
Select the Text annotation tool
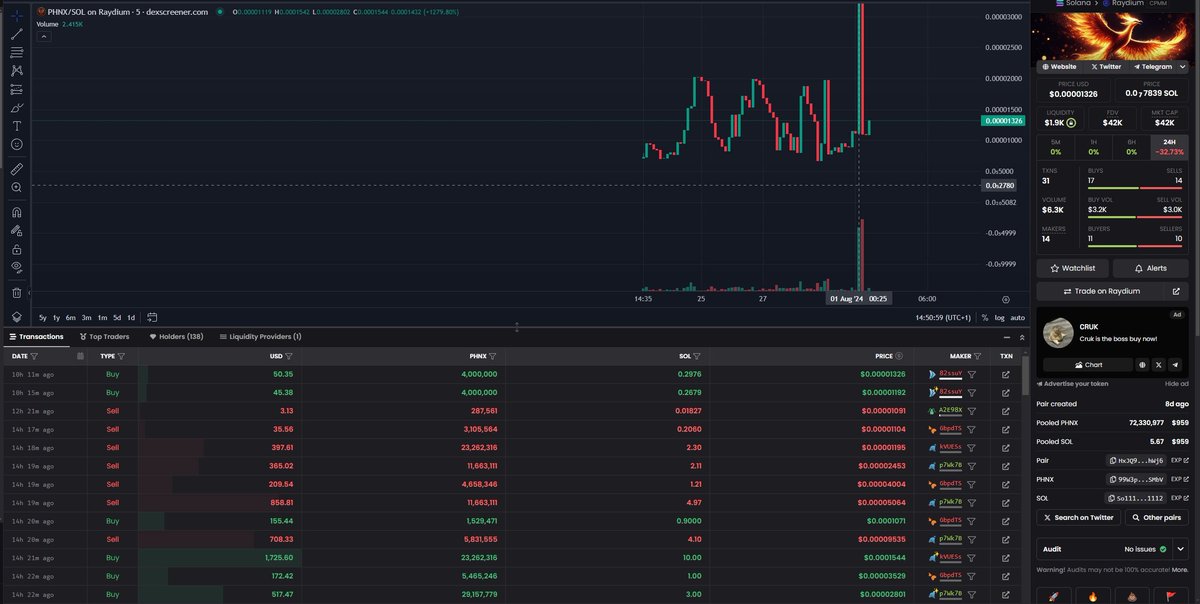pyautogui.click(x=17, y=126)
